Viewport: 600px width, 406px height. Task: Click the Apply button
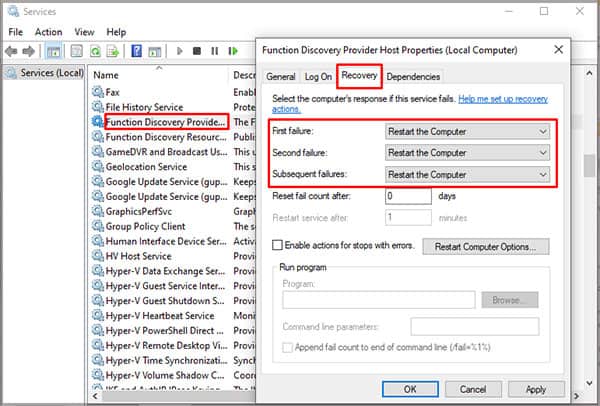536,389
